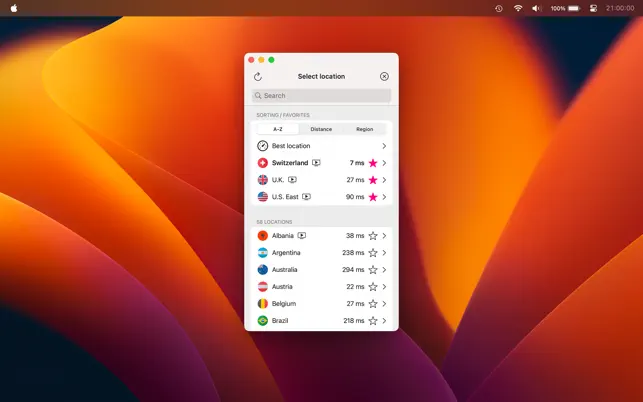Expand the Best location chevron
This screenshot has height=402, width=643.
pos(384,146)
